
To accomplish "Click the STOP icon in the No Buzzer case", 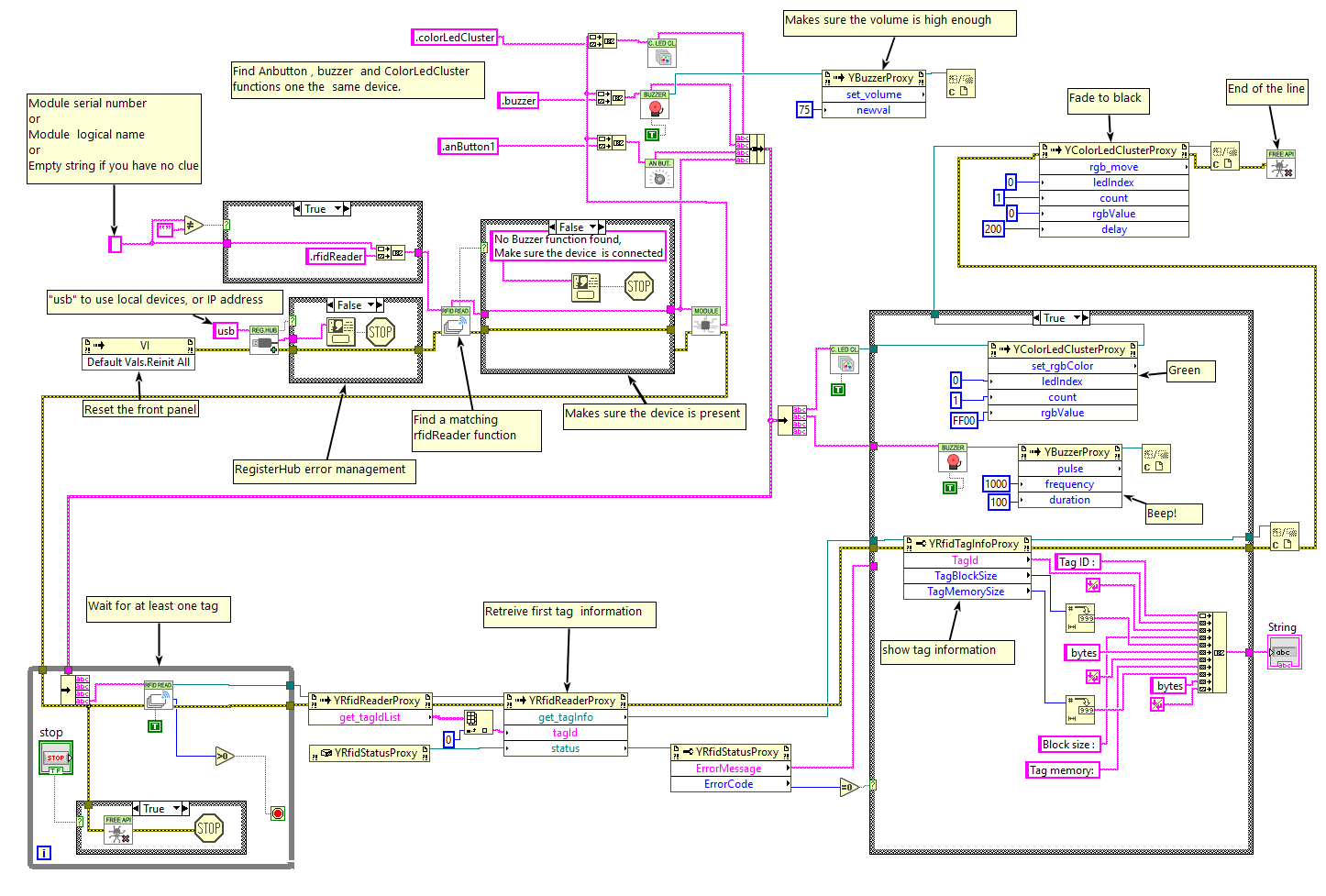I will click(638, 286).
